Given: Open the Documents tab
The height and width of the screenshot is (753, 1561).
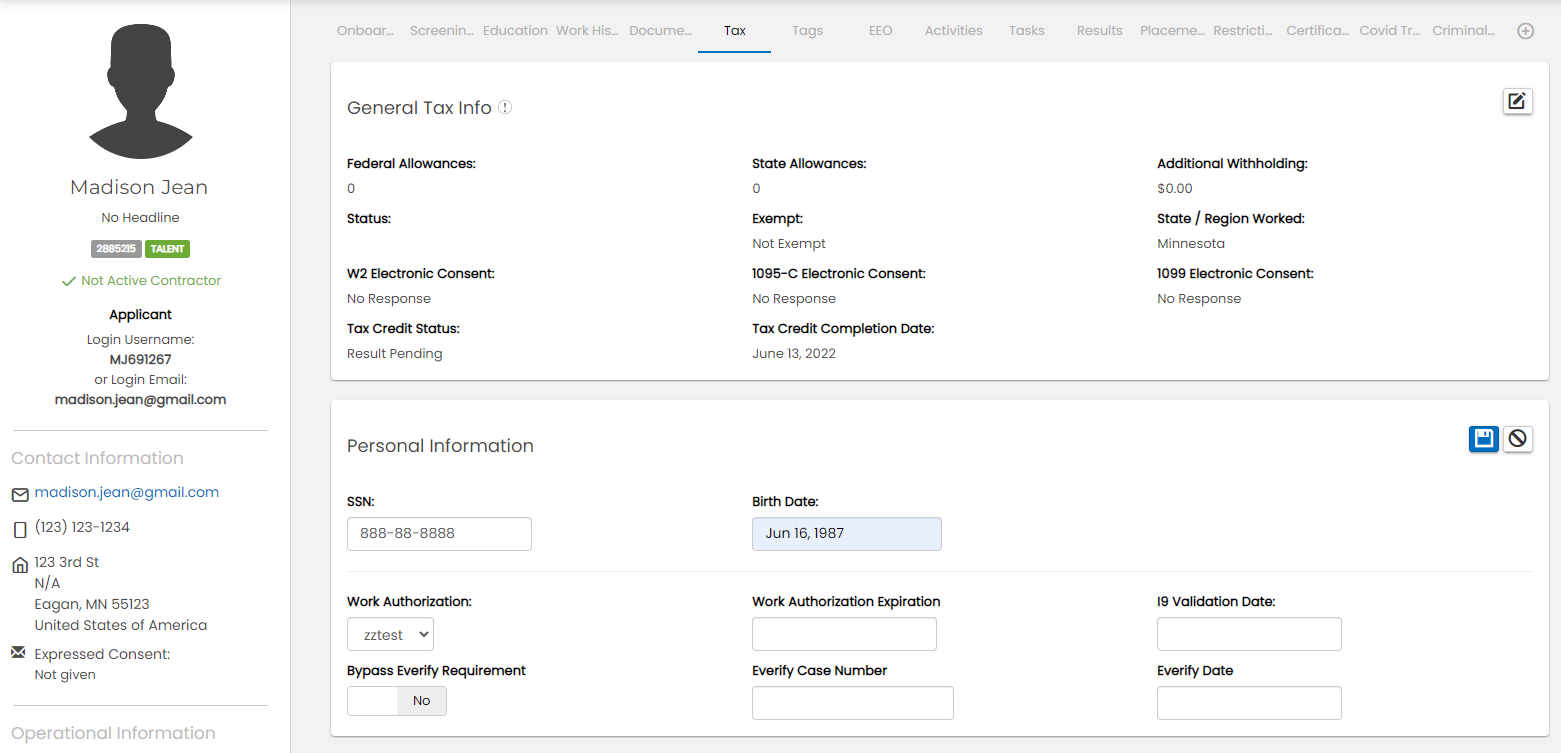Looking at the screenshot, I should [x=661, y=31].
